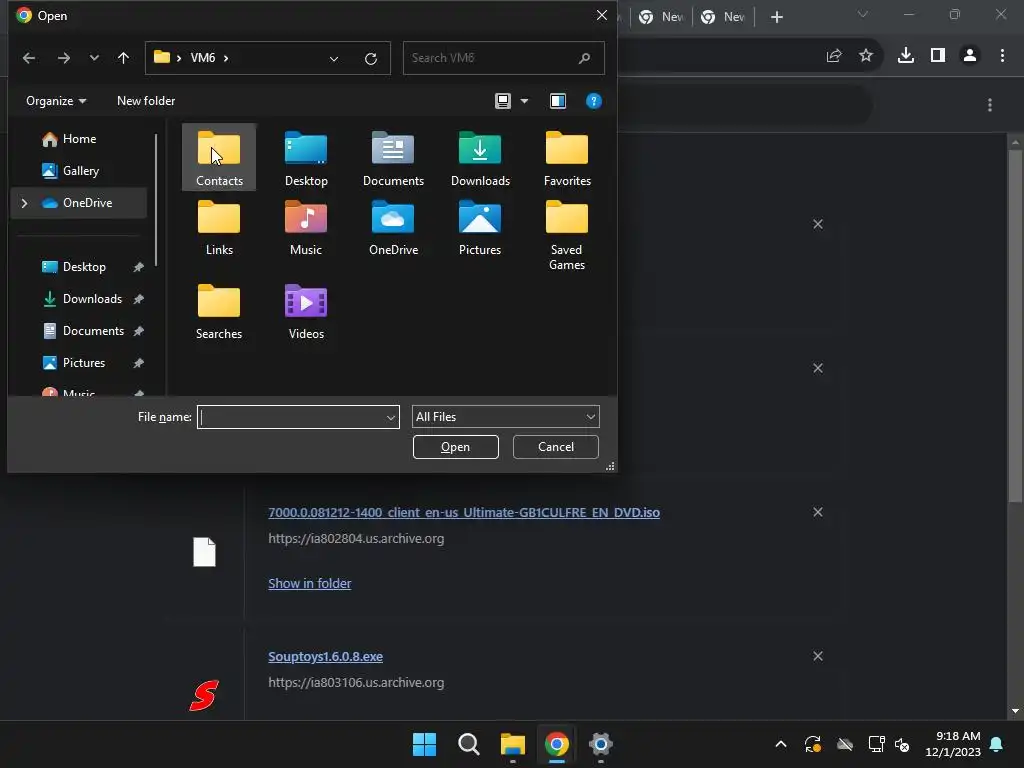Open the Saved Games folder
Image resolution: width=1024 pixels, height=768 pixels.
567,235
